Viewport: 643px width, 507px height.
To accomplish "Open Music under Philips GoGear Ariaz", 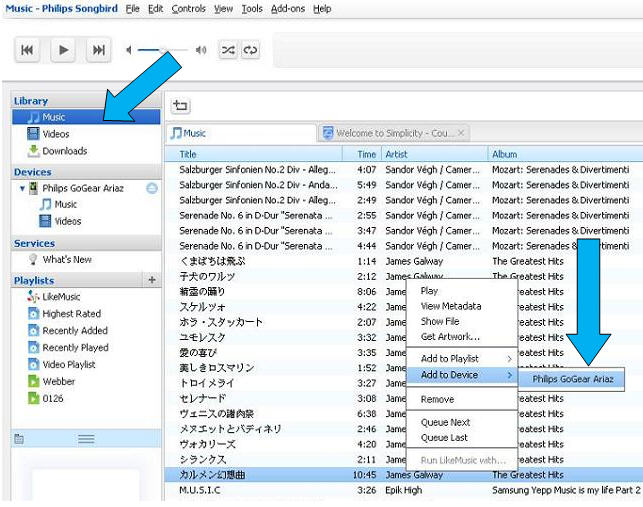I will [x=65, y=204].
